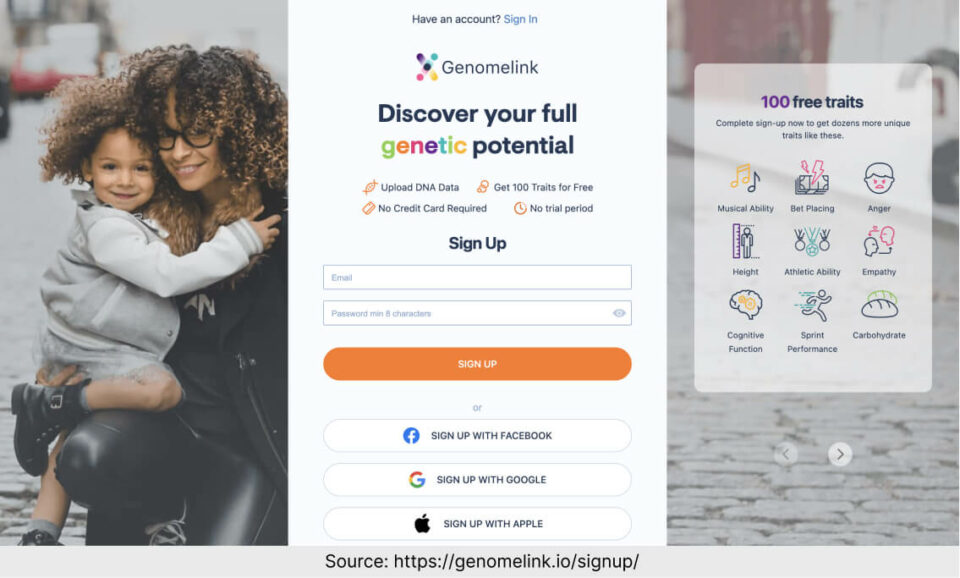This screenshot has height=578, width=960.
Task: Go to previous traits carousel slide
Action: tap(786, 454)
